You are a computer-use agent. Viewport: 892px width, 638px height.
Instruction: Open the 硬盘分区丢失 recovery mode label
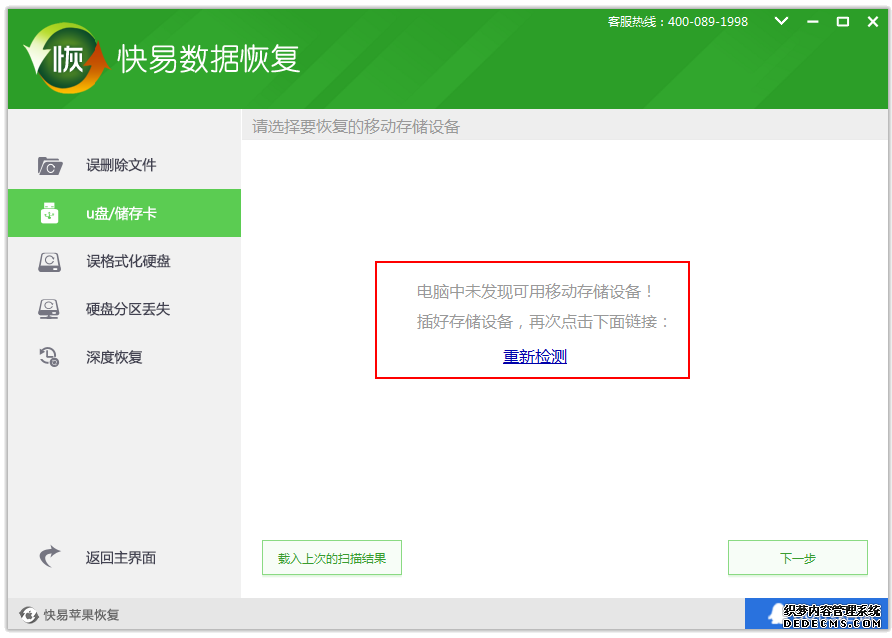(128, 310)
